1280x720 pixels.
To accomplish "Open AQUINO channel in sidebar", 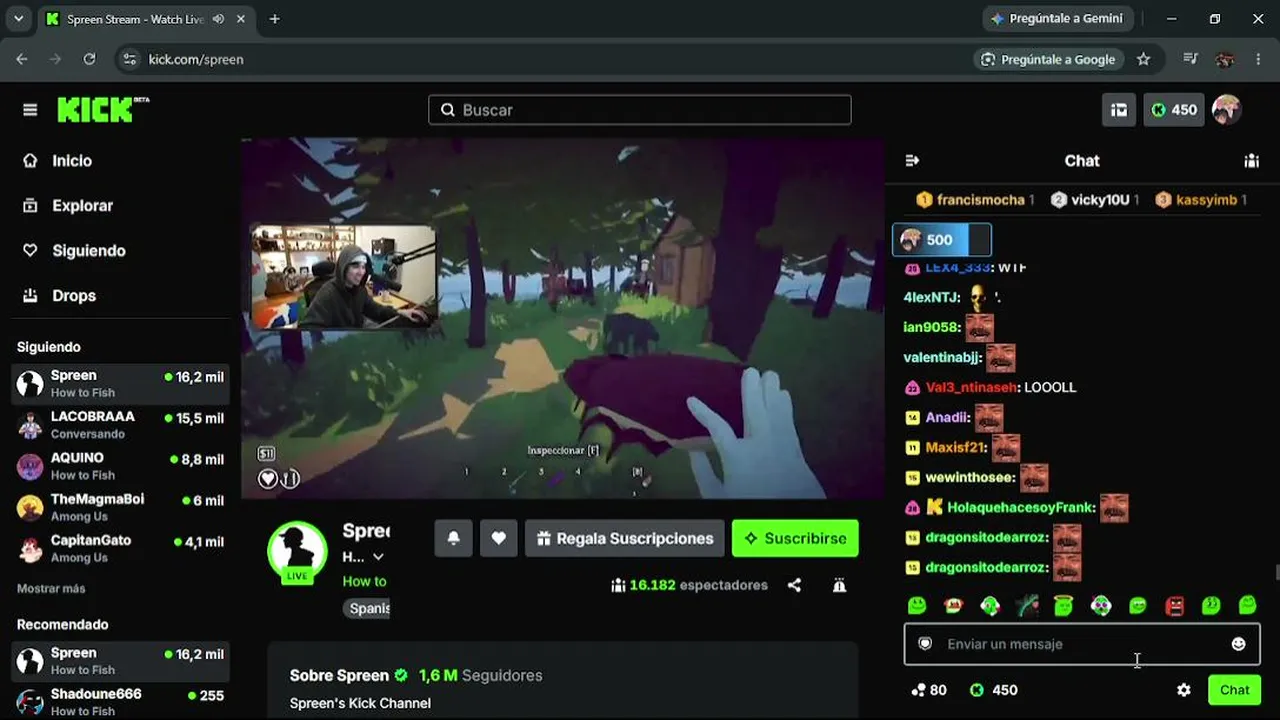I will tap(120, 466).
